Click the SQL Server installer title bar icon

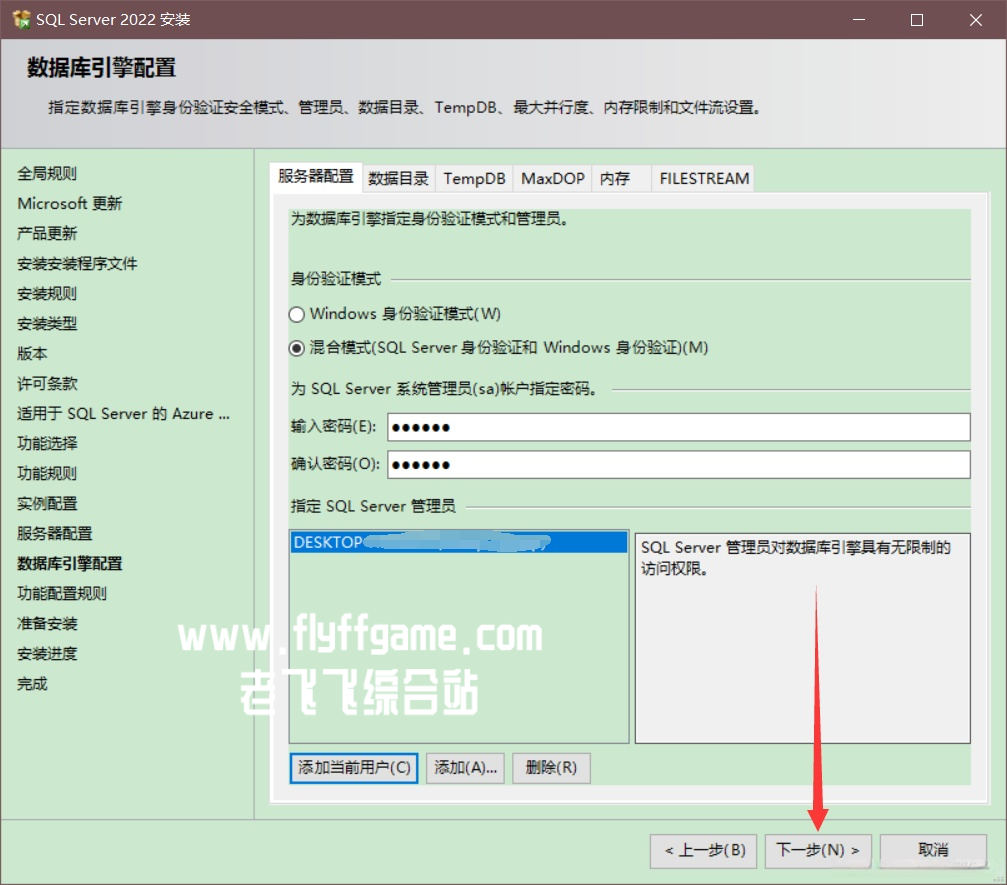21,19
